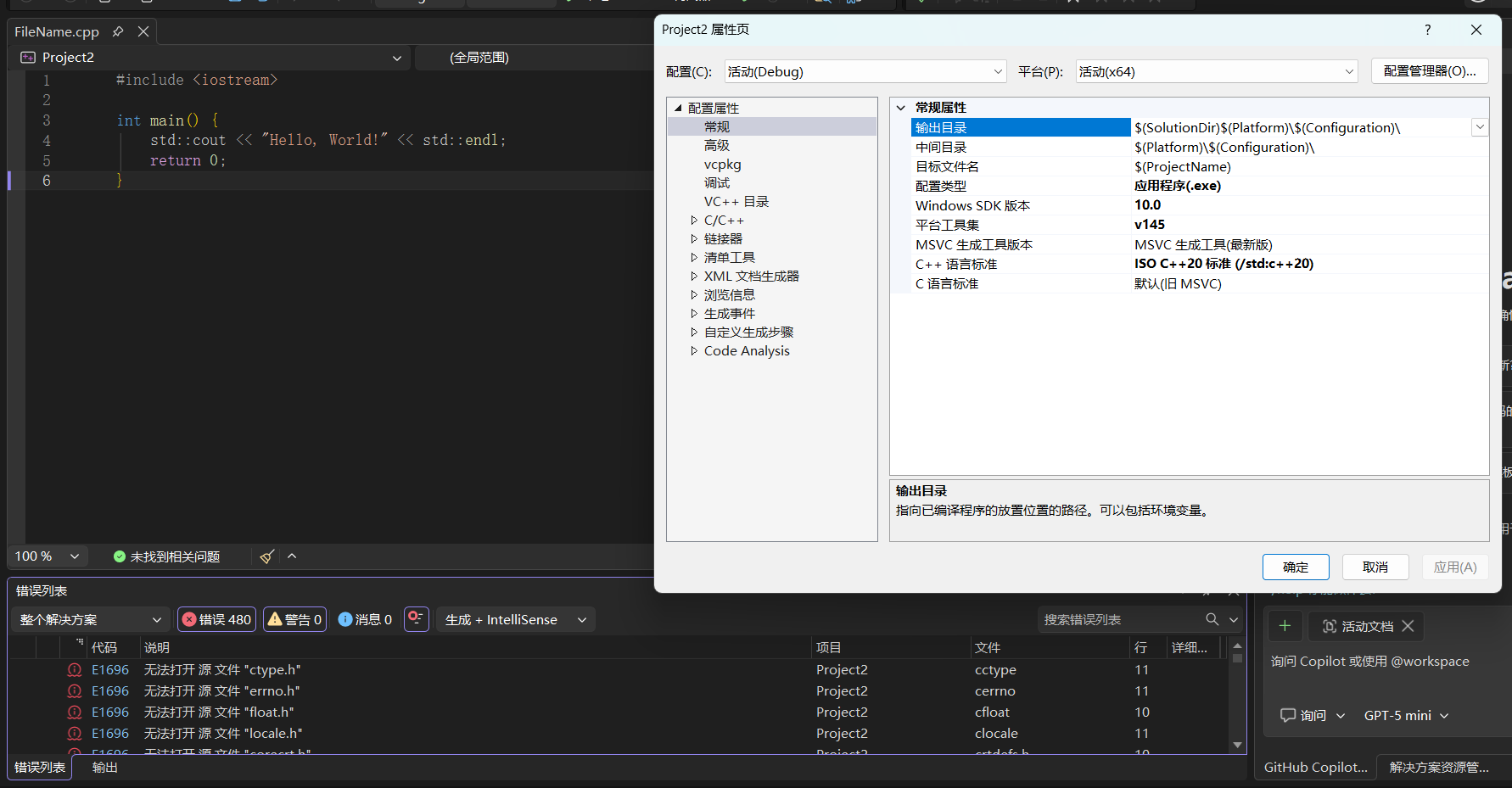Sort error list by 代码 column
Image resolution: width=1512 pixels, height=788 pixels.
105,647
